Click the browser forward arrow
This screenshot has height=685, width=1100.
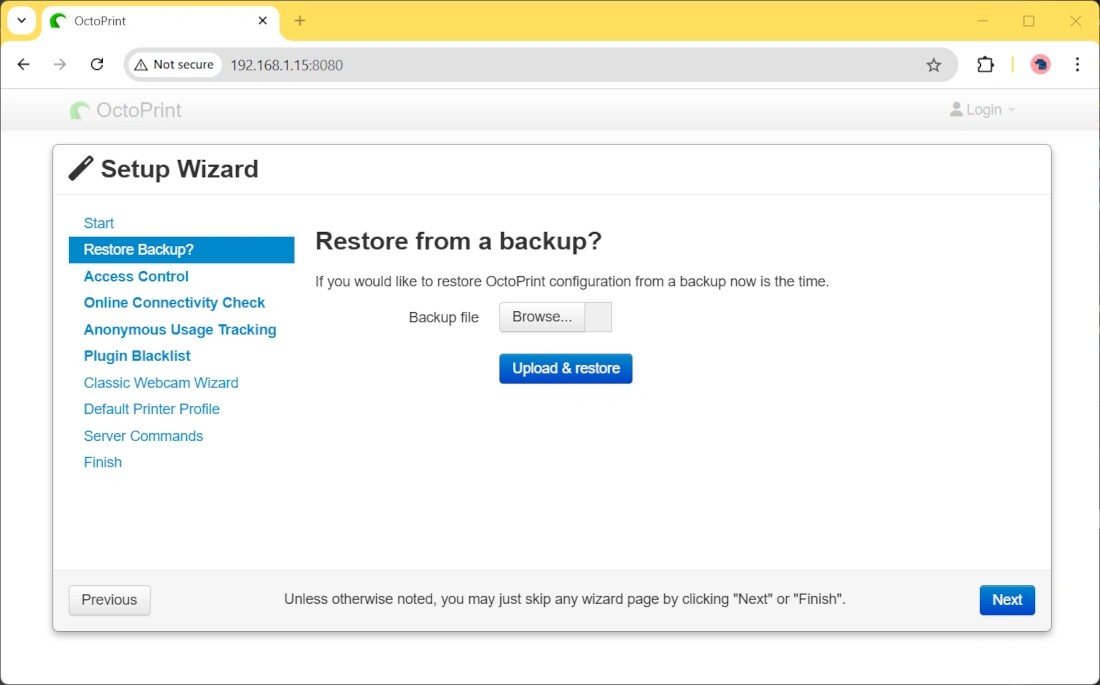click(60, 65)
